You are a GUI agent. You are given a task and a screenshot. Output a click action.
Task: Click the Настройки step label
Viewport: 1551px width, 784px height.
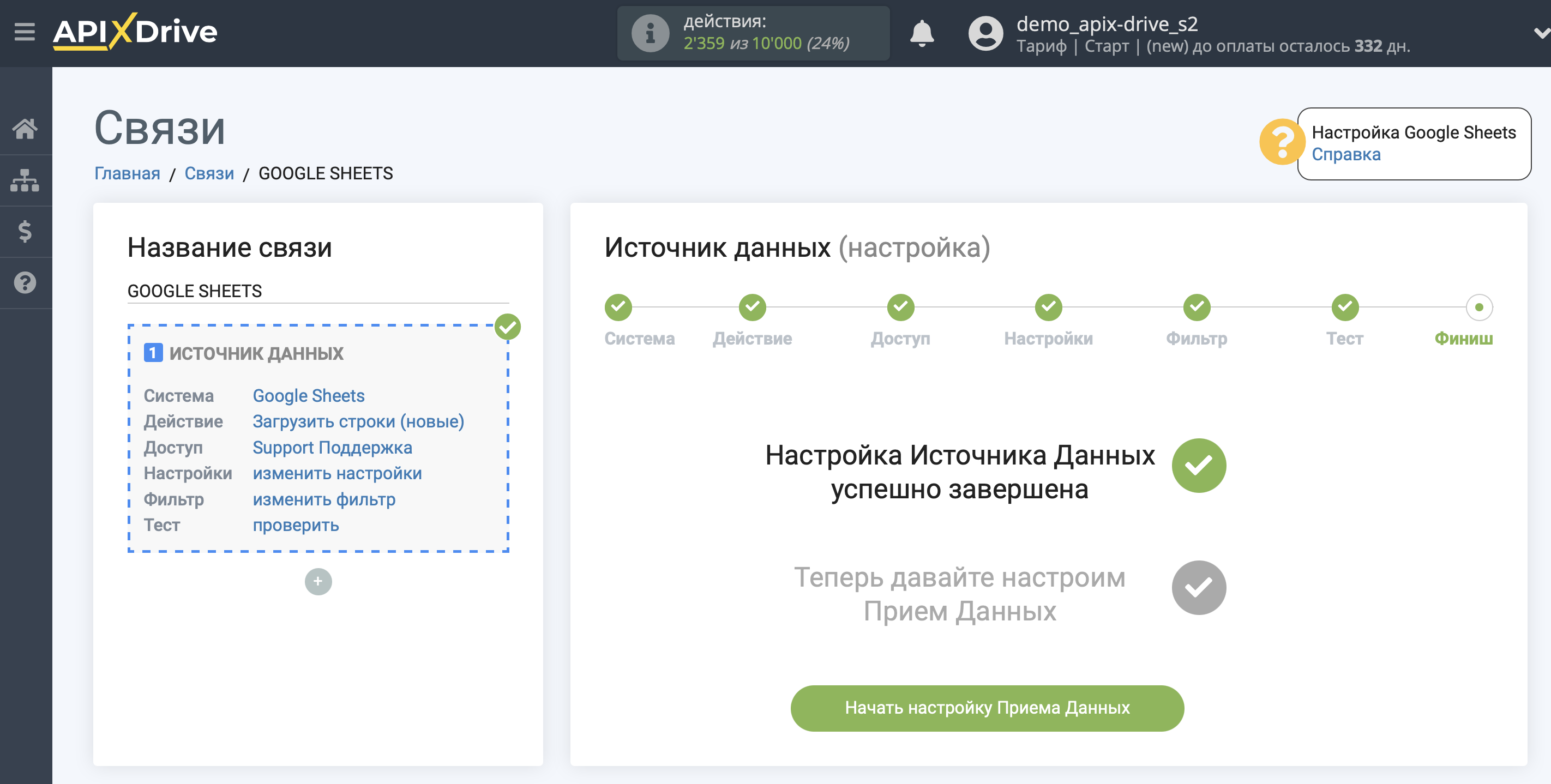point(1048,339)
